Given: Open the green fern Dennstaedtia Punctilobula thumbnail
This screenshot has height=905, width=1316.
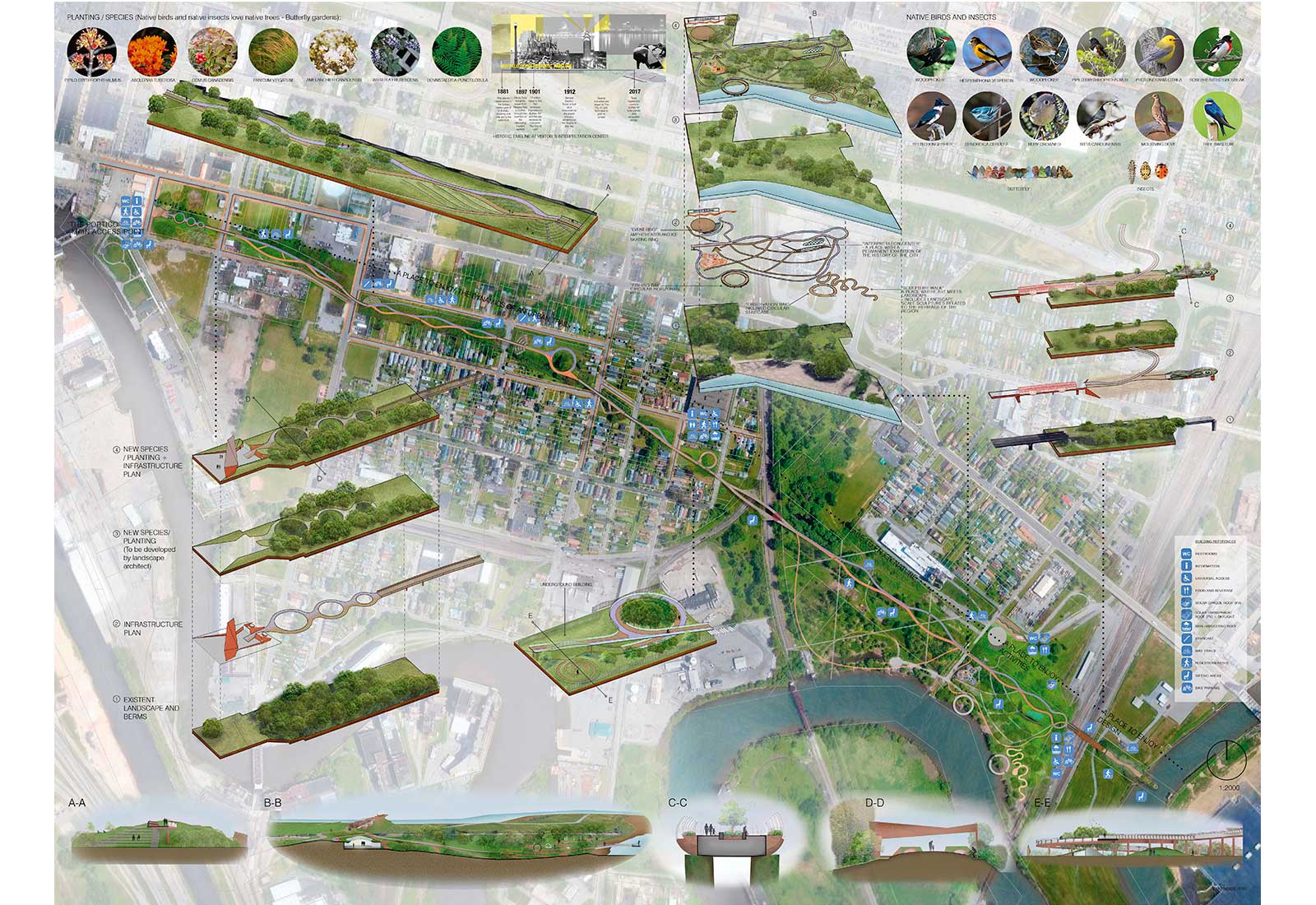Looking at the screenshot, I should pos(456,51).
